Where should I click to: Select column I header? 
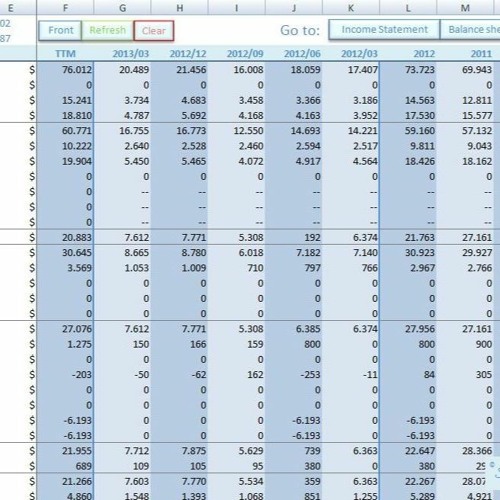coord(237,7)
